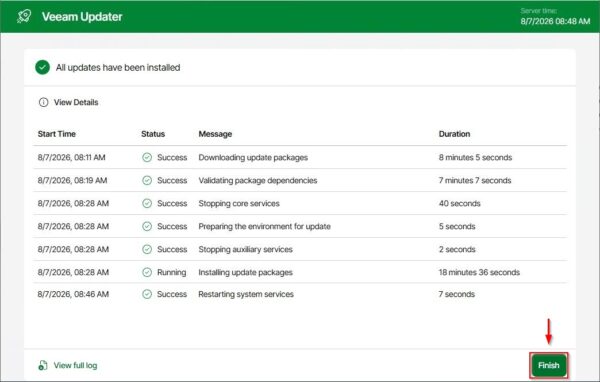Select the 'Restarting system services' message
The image size is (600, 382).
pos(246,294)
